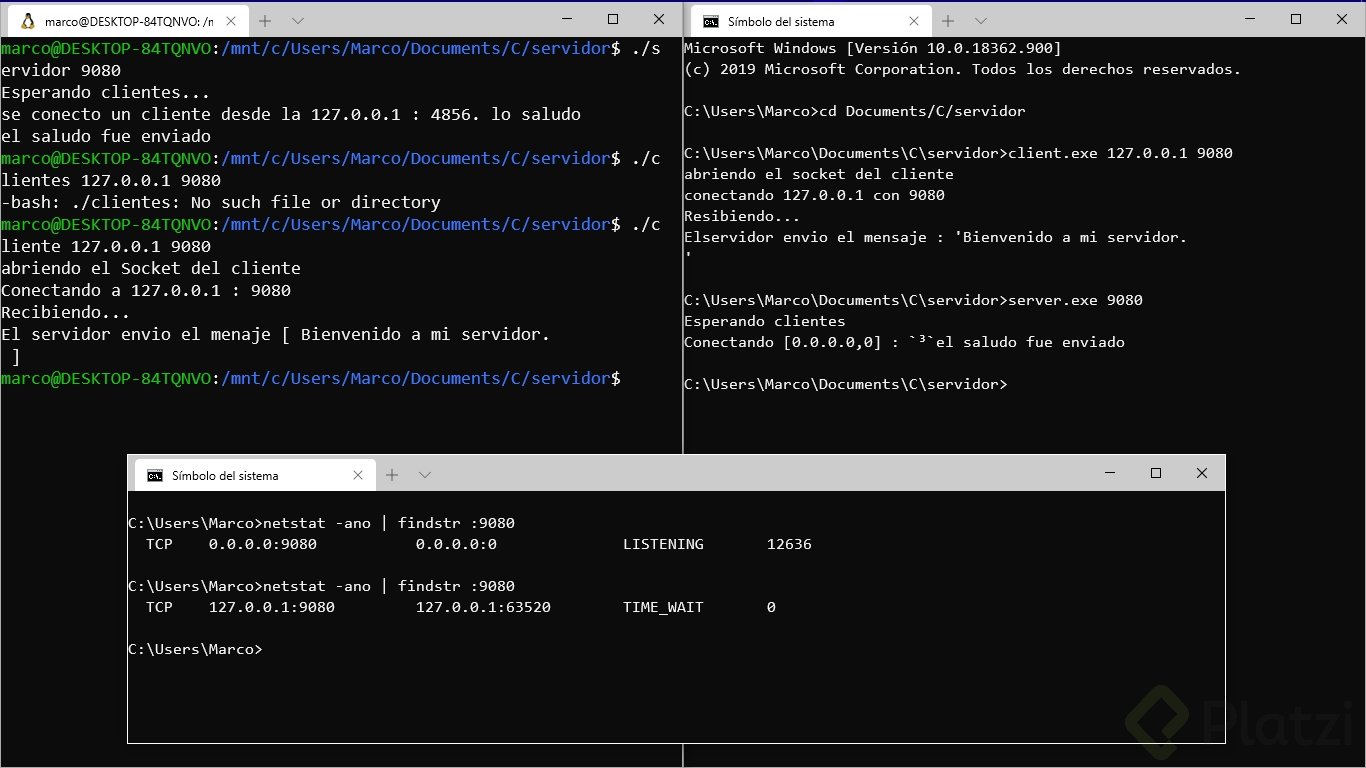The image size is (1366, 768).
Task: Maximize the netstat command prompt window
Action: 1156,473
